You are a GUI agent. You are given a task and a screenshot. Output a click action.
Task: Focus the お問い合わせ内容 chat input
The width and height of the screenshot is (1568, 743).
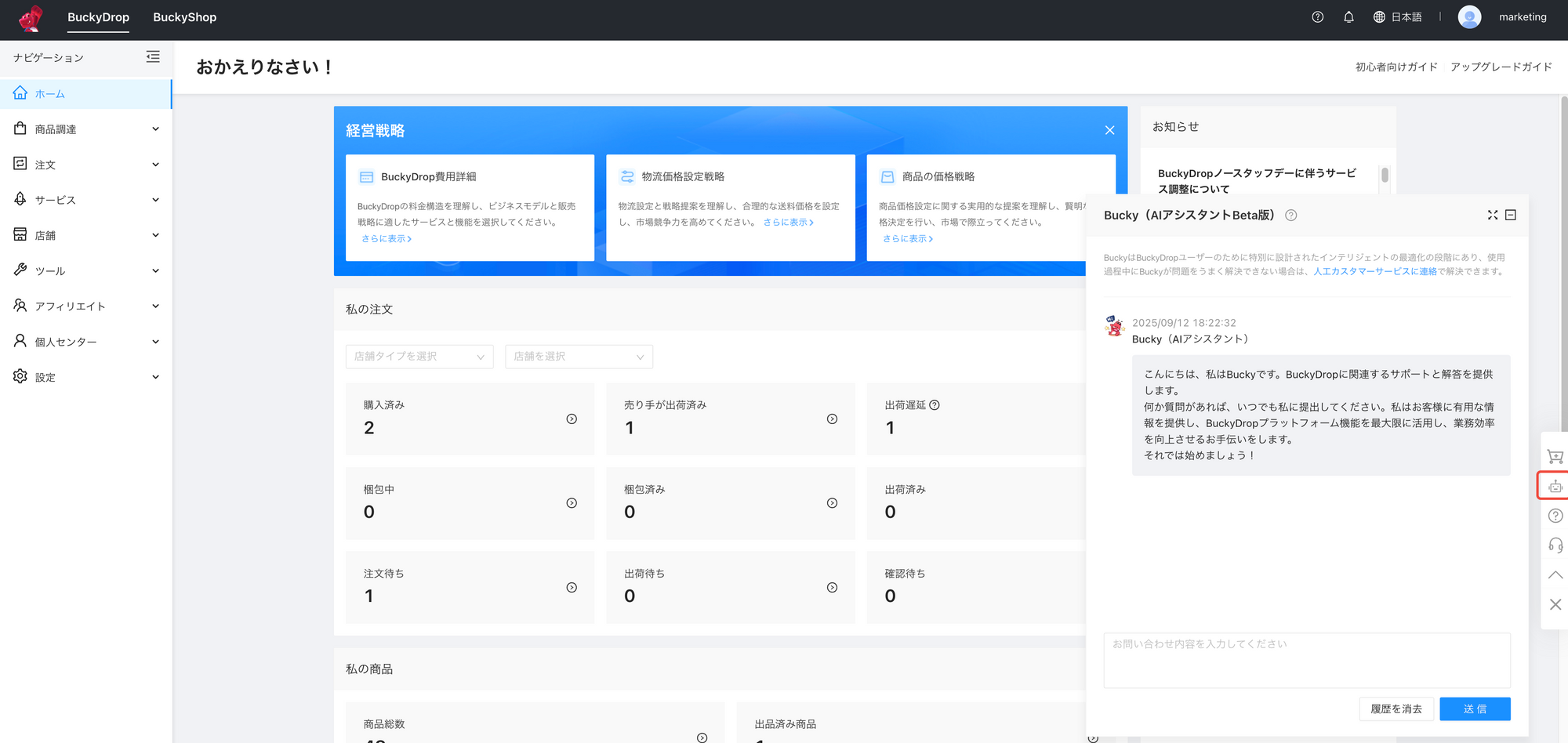coord(1307,661)
